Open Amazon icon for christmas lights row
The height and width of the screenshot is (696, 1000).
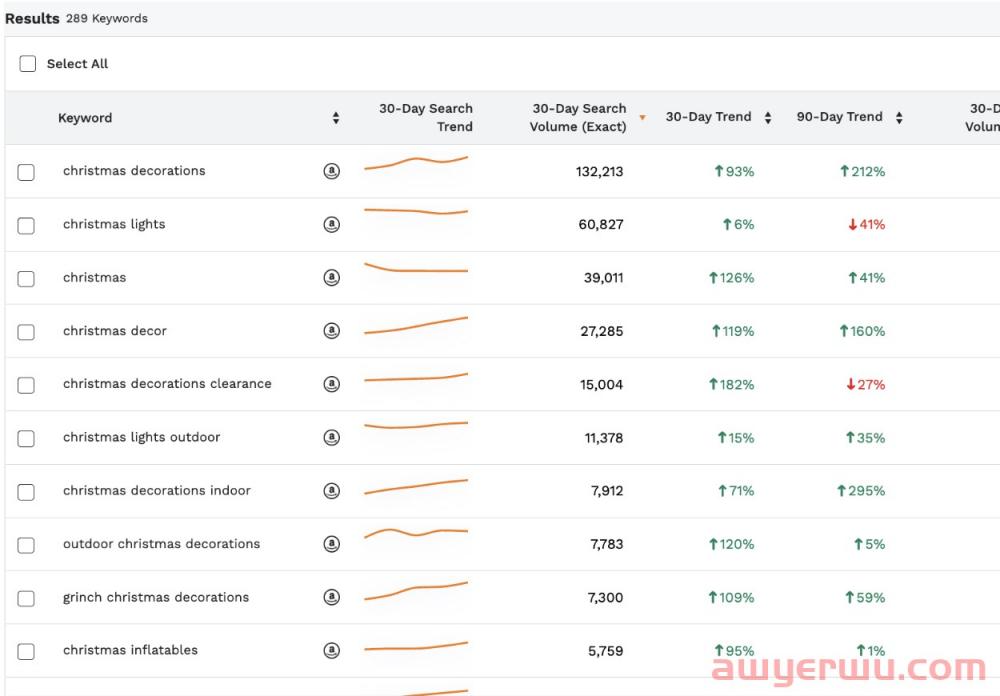[332, 225]
